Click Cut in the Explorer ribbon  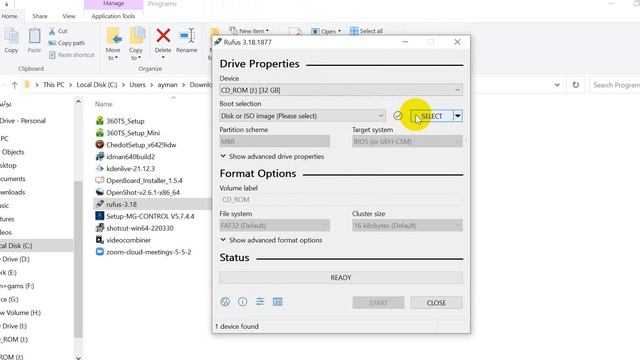click(x=58, y=31)
